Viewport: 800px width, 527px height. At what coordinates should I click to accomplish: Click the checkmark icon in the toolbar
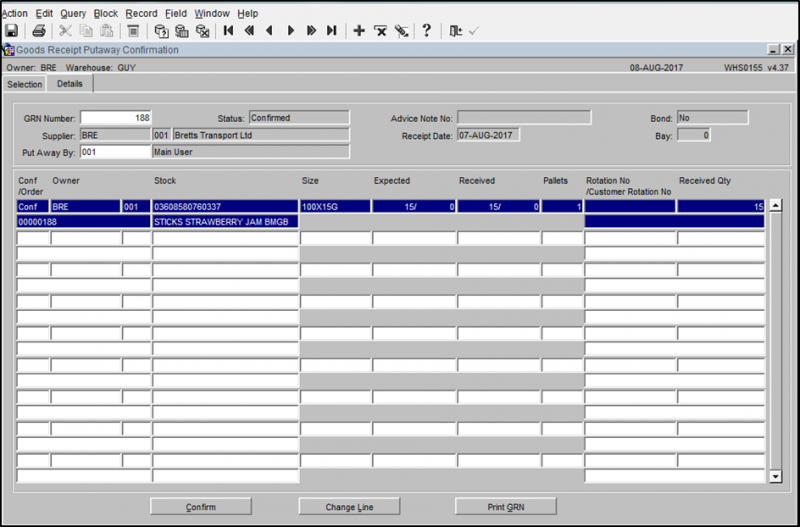coord(473,31)
